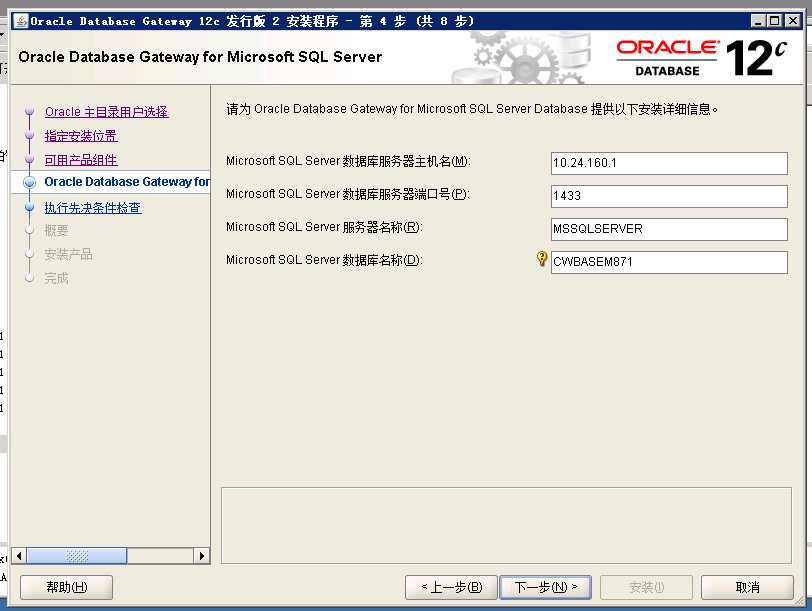The image size is (812, 611).
Task: Click the disabled '完成' step text
Action: coord(56,279)
